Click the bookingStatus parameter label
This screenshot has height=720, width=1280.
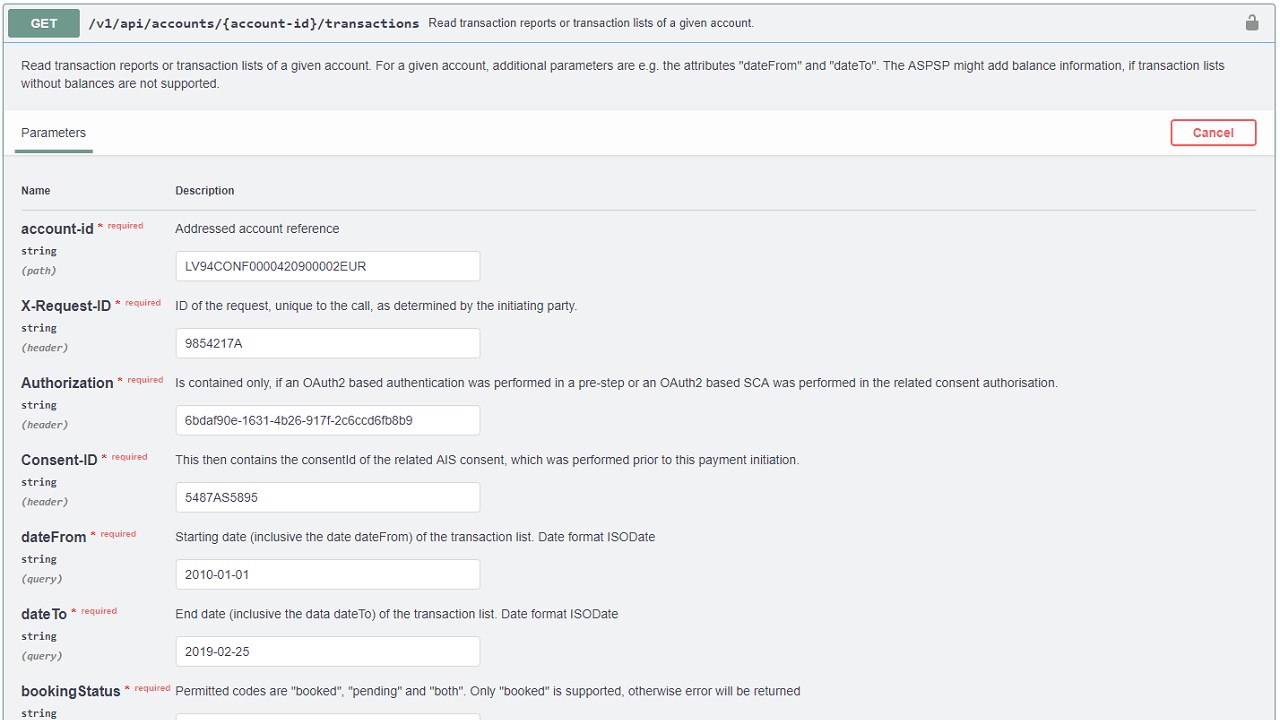70,691
